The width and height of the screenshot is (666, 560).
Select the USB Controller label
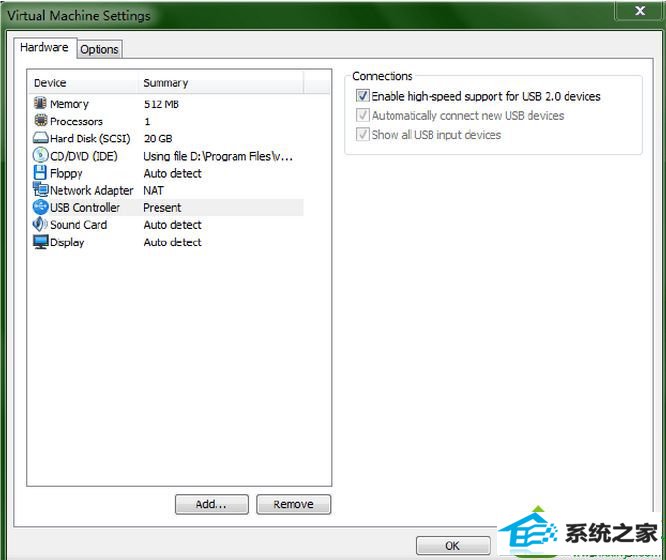[x=85, y=207]
